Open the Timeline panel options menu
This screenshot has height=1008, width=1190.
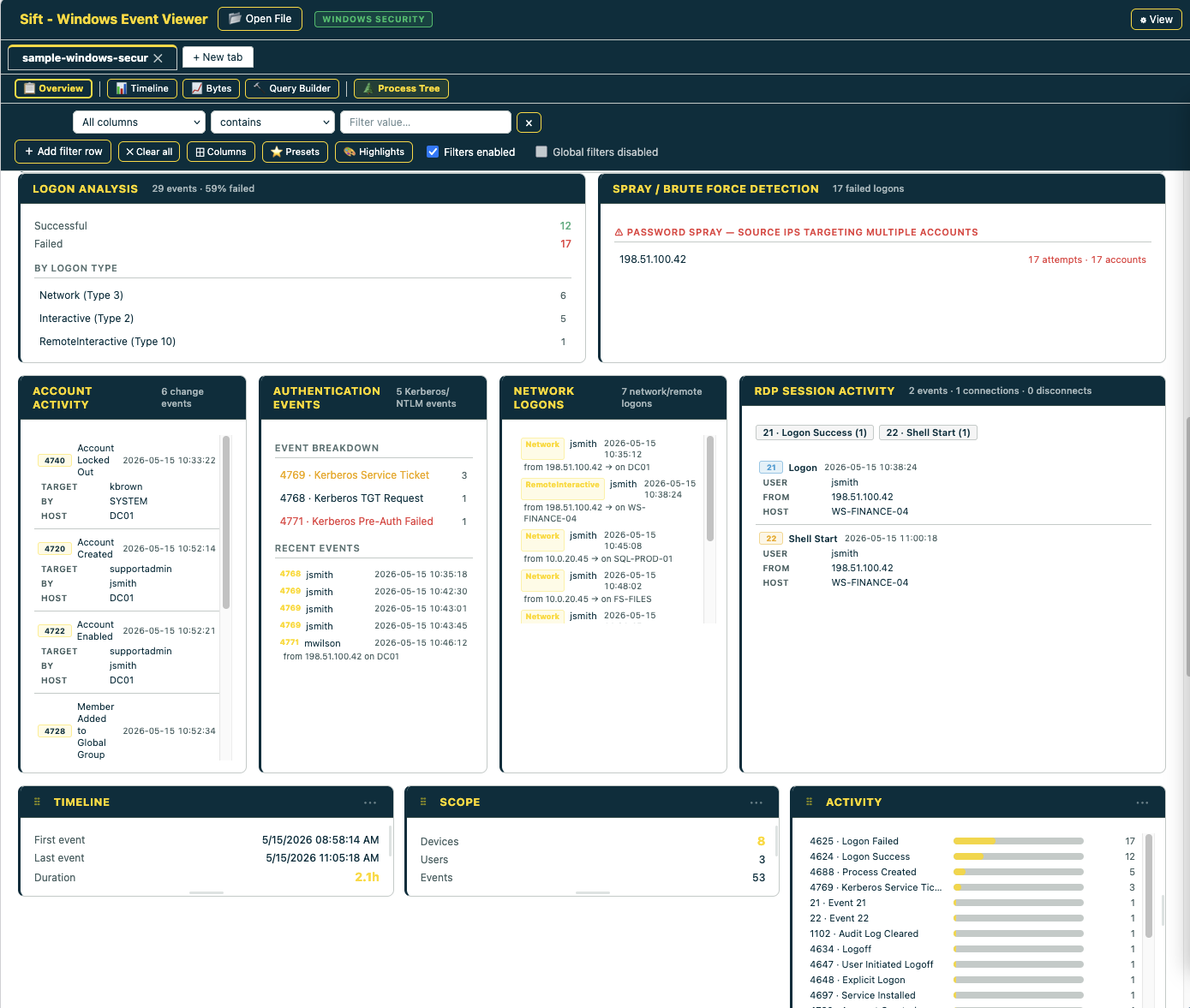[x=370, y=802]
